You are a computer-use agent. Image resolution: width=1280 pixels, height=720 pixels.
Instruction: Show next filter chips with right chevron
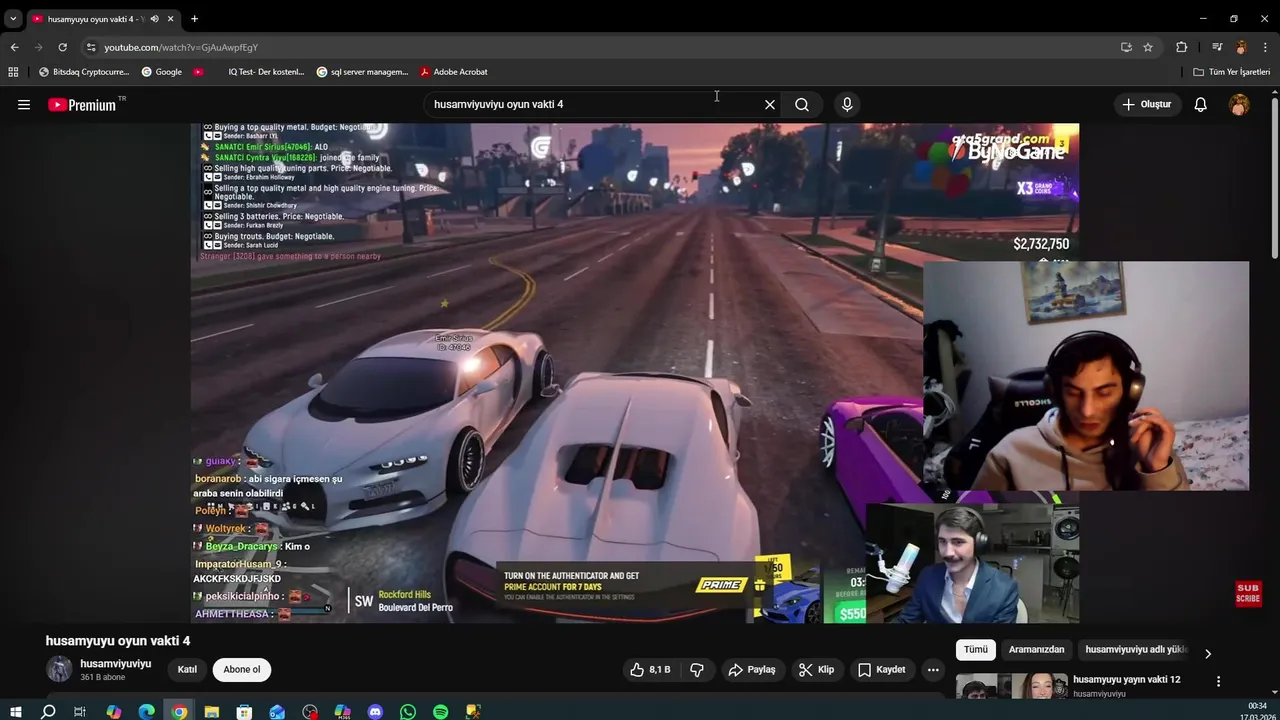(x=1207, y=653)
